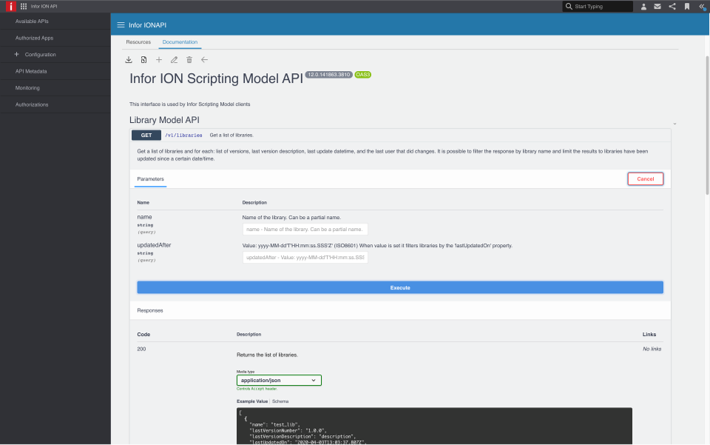Open the user profile icon

pos(643,6)
